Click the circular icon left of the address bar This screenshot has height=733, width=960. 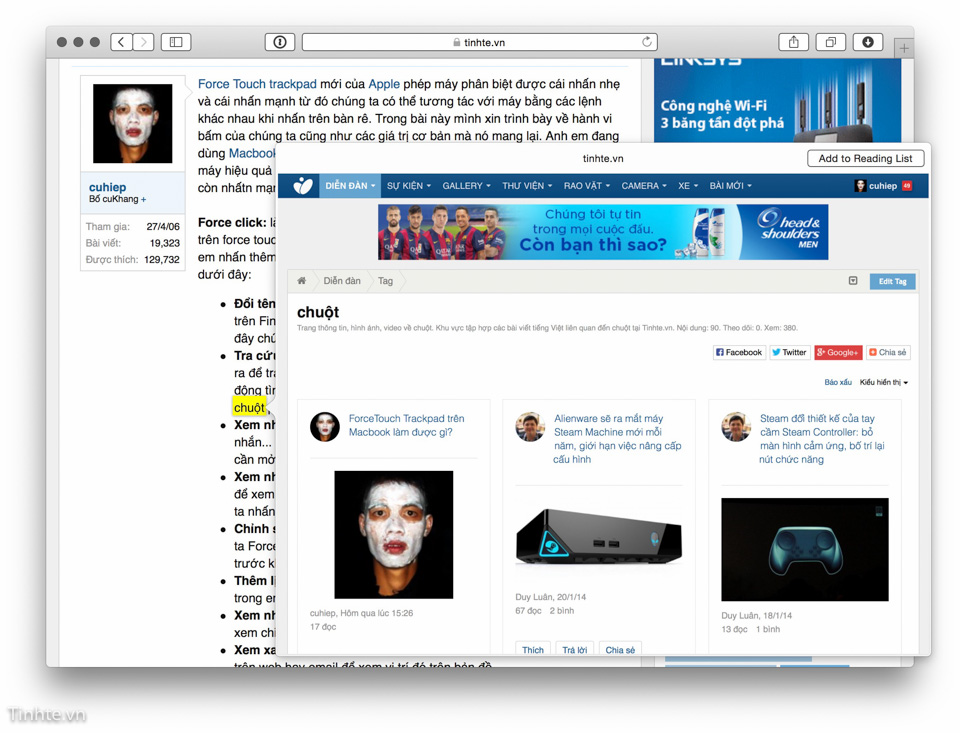(280, 42)
